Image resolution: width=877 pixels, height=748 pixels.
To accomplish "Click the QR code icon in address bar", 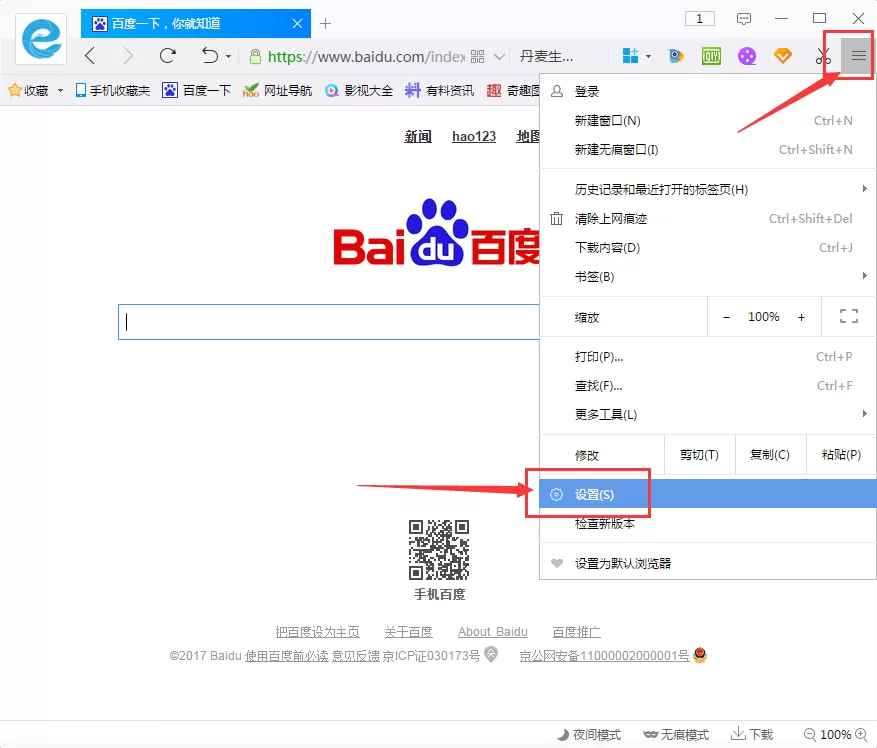I will (x=477, y=57).
